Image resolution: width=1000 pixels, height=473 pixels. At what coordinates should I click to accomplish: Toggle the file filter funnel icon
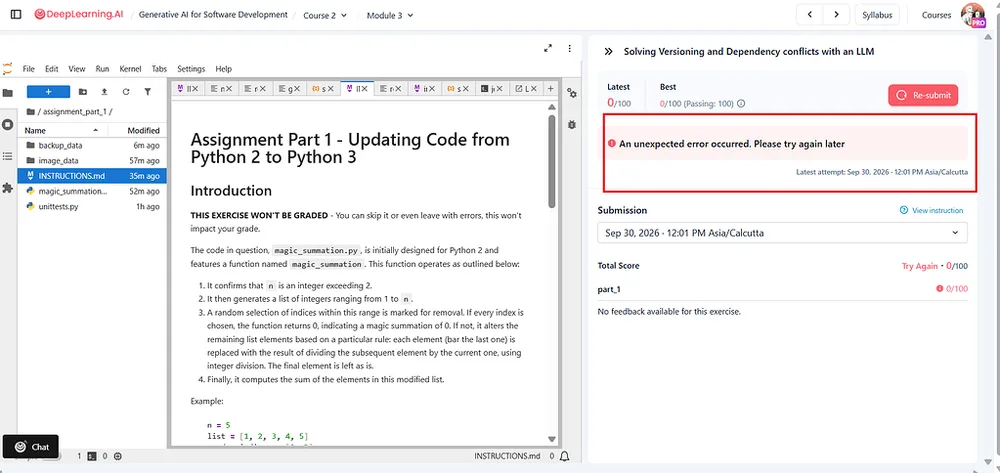pyautogui.click(x=148, y=92)
